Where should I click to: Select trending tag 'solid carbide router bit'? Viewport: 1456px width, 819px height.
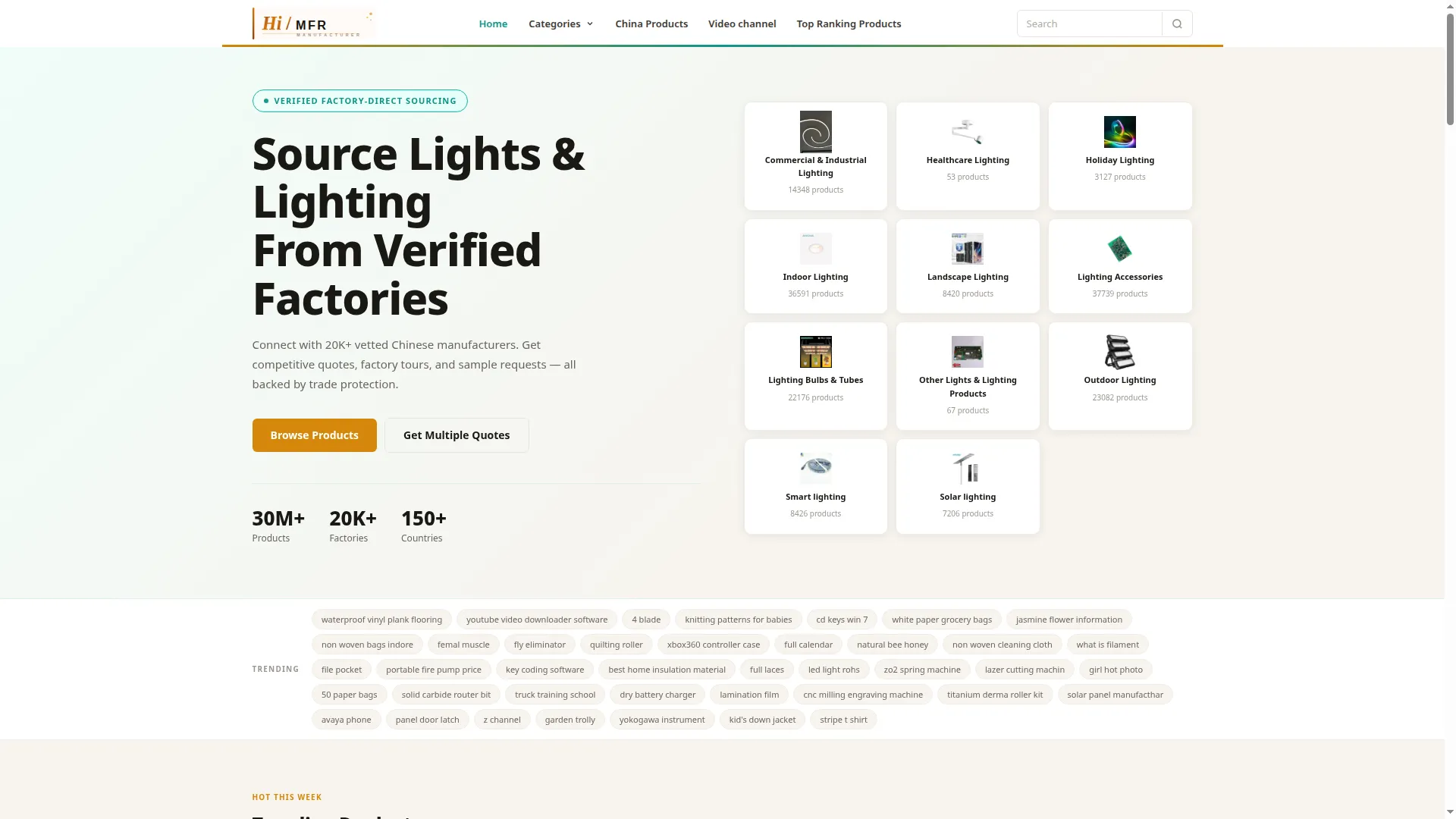[446, 695]
